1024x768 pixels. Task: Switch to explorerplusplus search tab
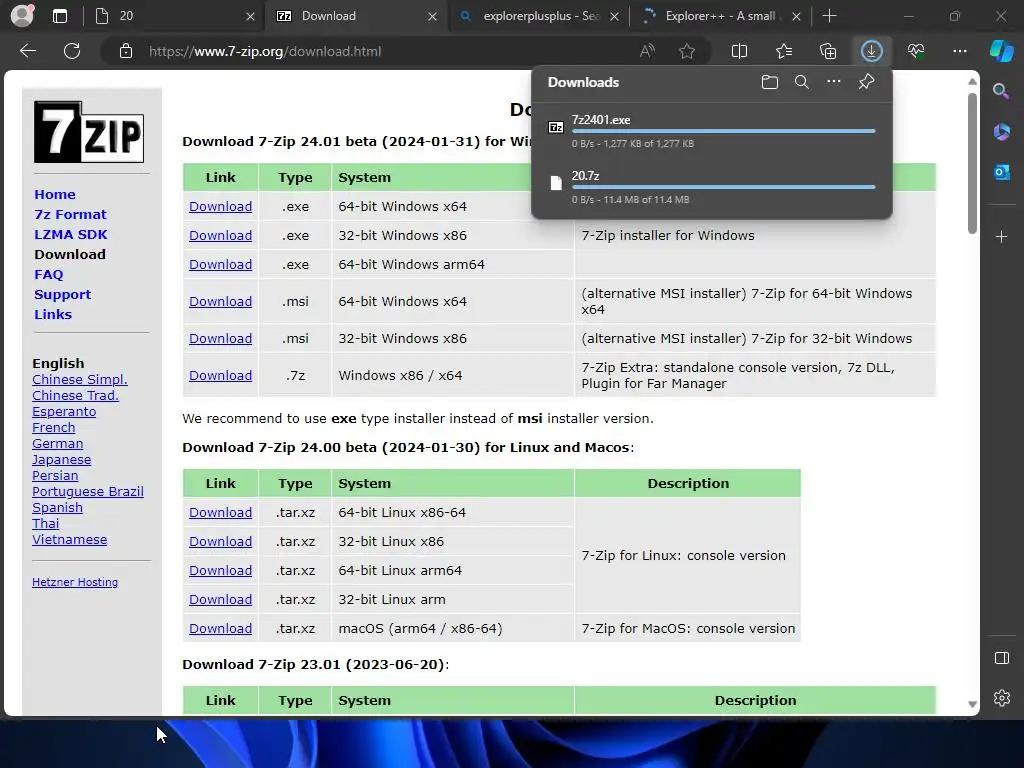539,16
